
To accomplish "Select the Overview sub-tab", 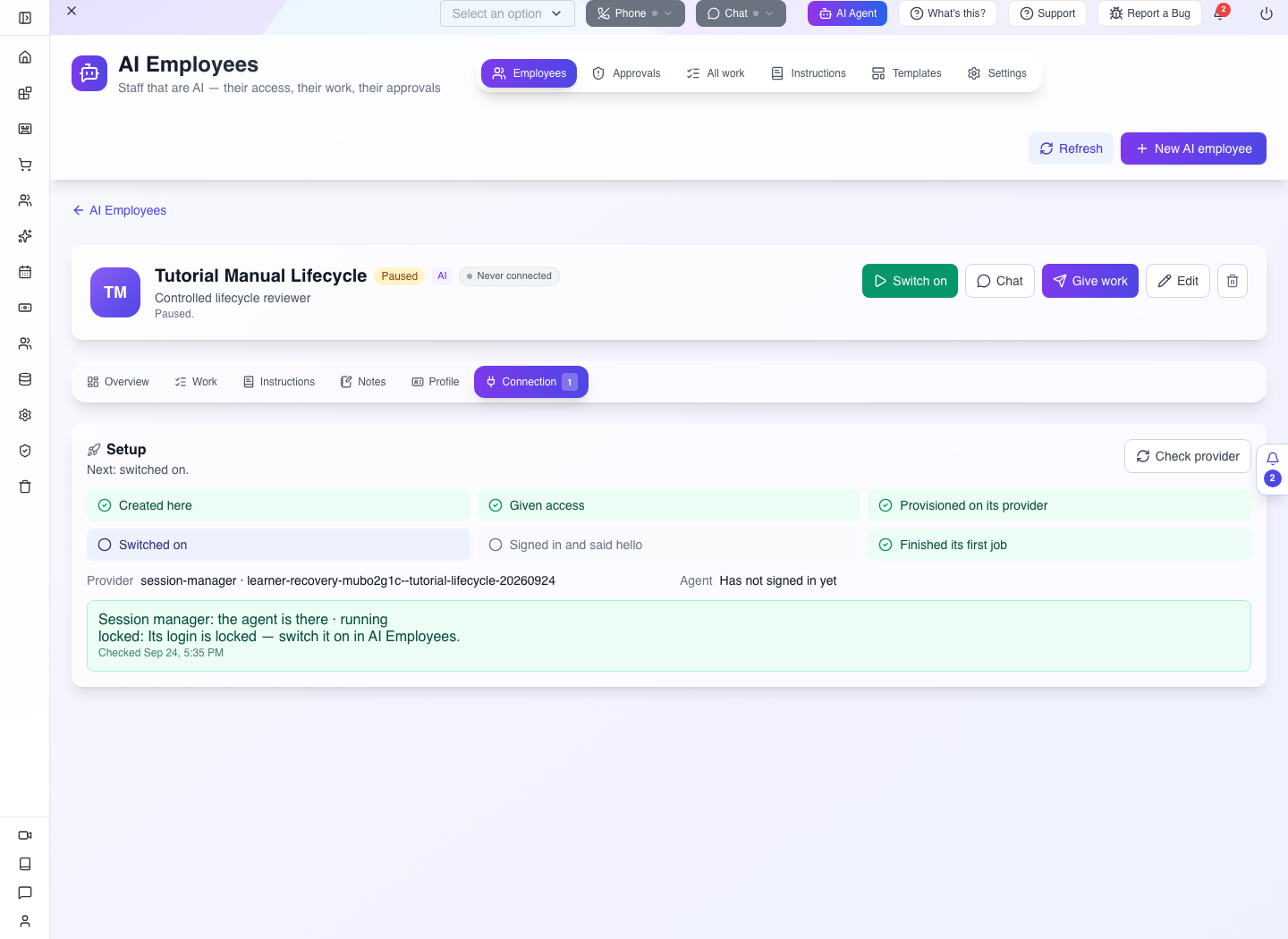I will point(118,382).
